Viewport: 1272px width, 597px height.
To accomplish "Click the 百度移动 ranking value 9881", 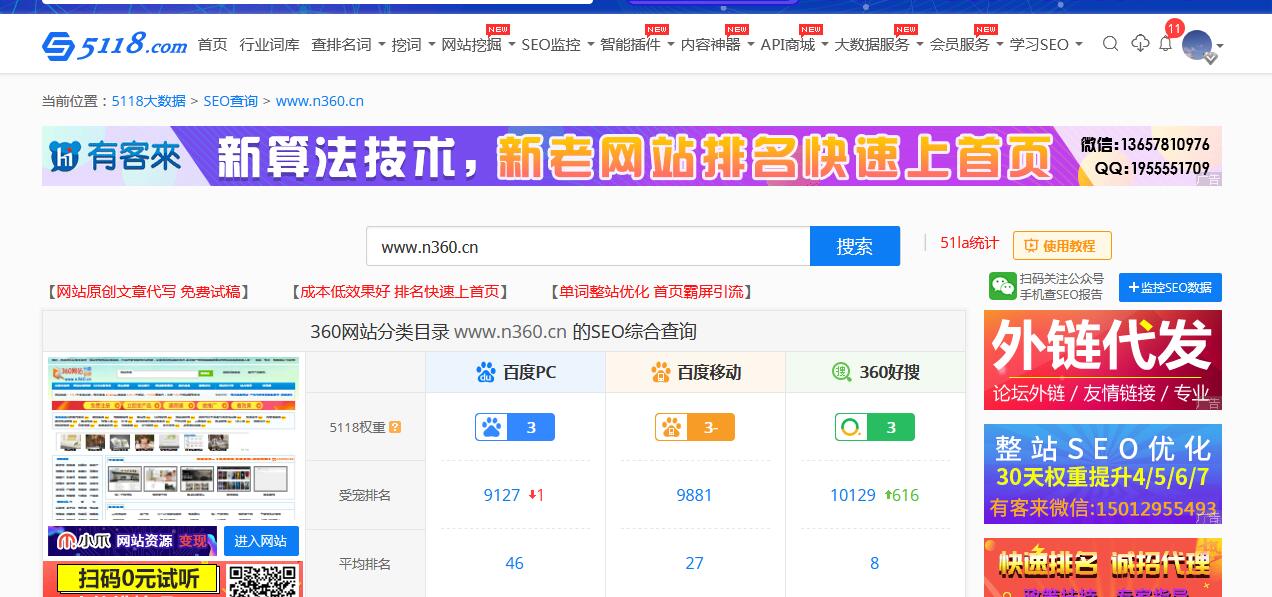I will pyautogui.click(x=694, y=495).
